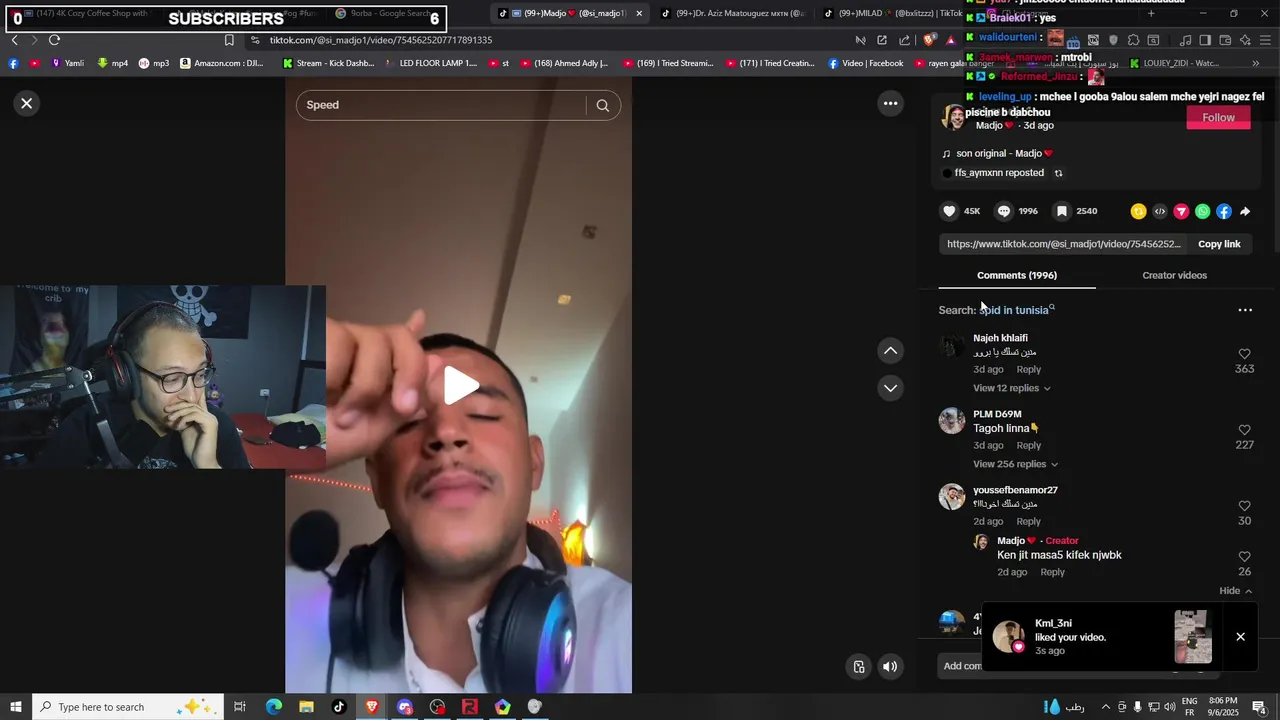Switch to the Comments (1996) tab
The height and width of the screenshot is (720, 1280).
[1017, 275]
